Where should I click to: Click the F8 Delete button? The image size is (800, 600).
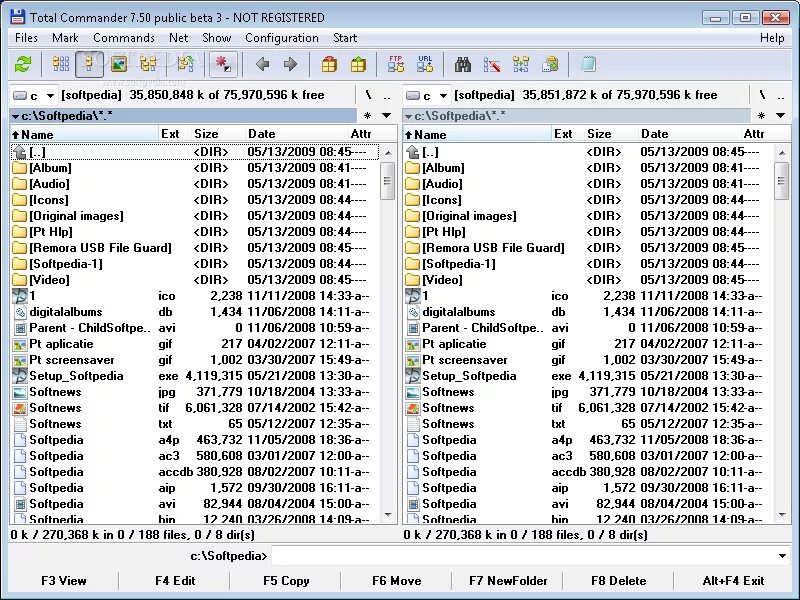(619, 581)
